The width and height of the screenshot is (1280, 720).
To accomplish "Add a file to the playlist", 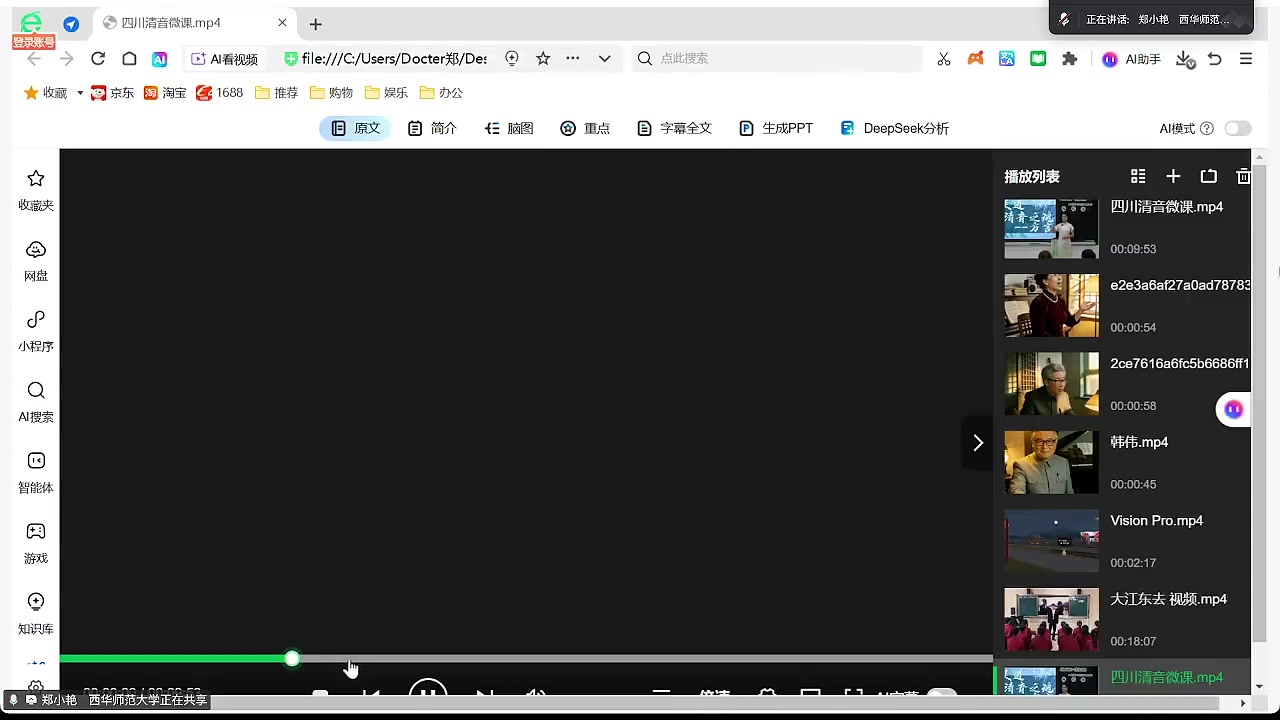I will 1173,177.
